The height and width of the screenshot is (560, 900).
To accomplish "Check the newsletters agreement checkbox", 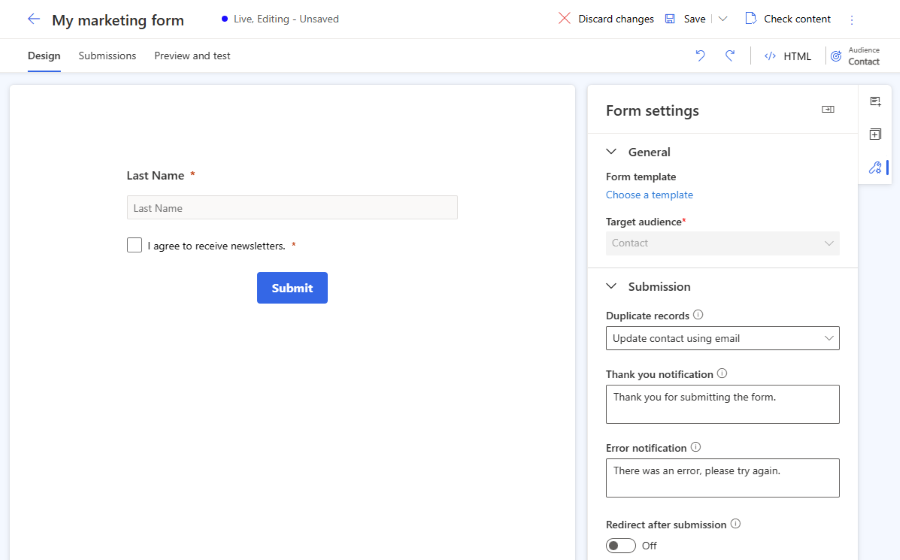I will coord(134,245).
